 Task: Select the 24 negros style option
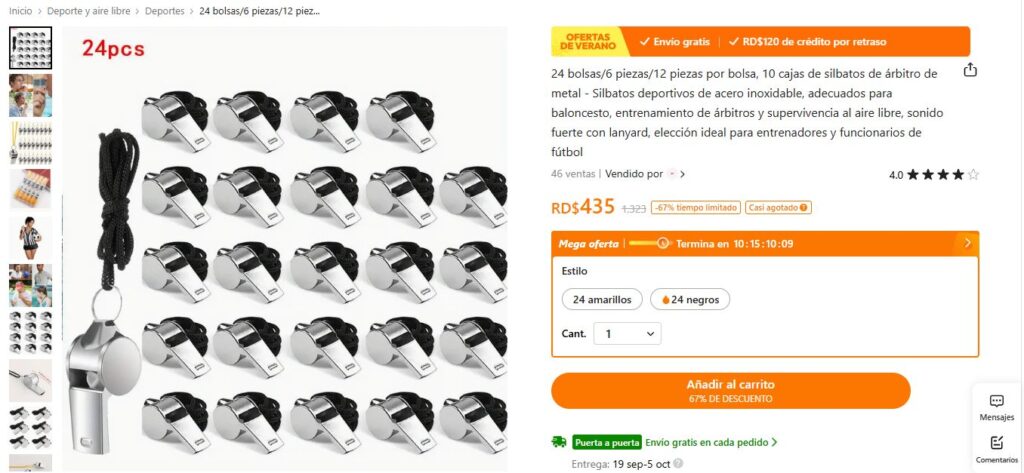click(x=690, y=300)
